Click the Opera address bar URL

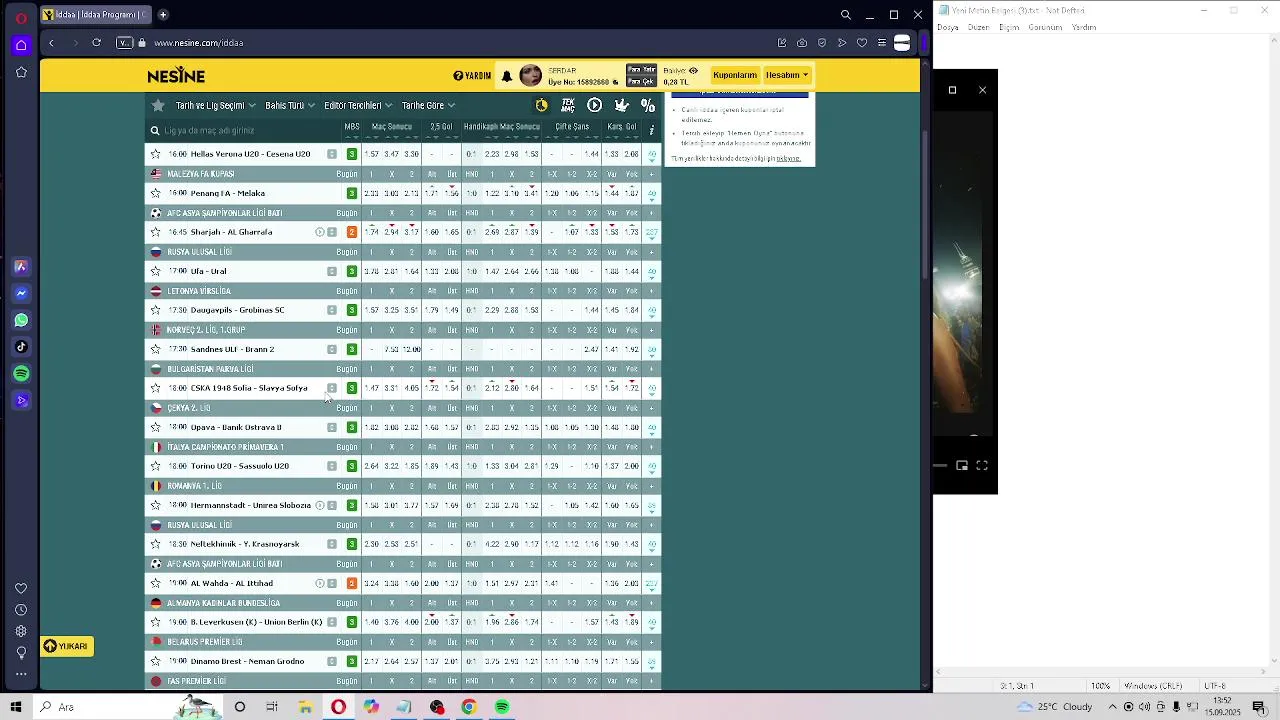pyautogui.click(x=199, y=43)
